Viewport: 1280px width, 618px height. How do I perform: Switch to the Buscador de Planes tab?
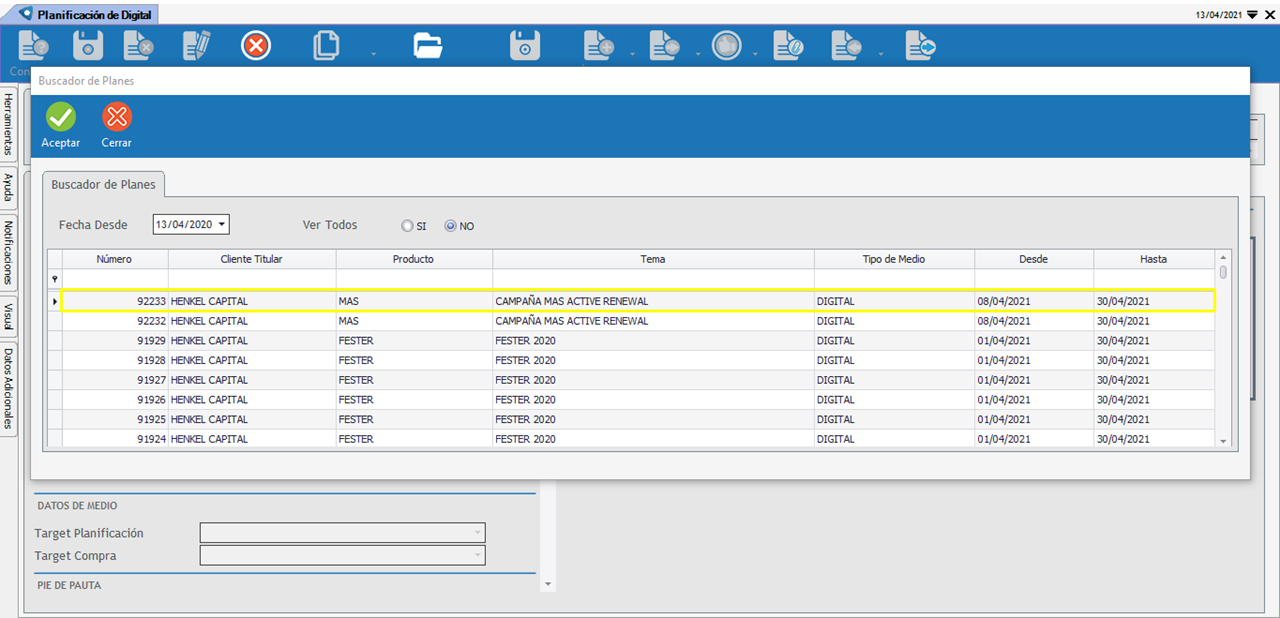pos(103,185)
